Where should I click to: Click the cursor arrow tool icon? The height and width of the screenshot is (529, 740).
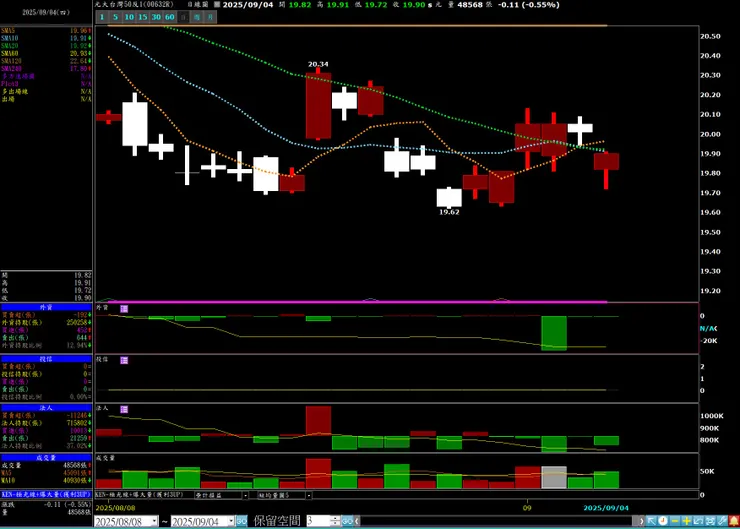click(x=651, y=521)
